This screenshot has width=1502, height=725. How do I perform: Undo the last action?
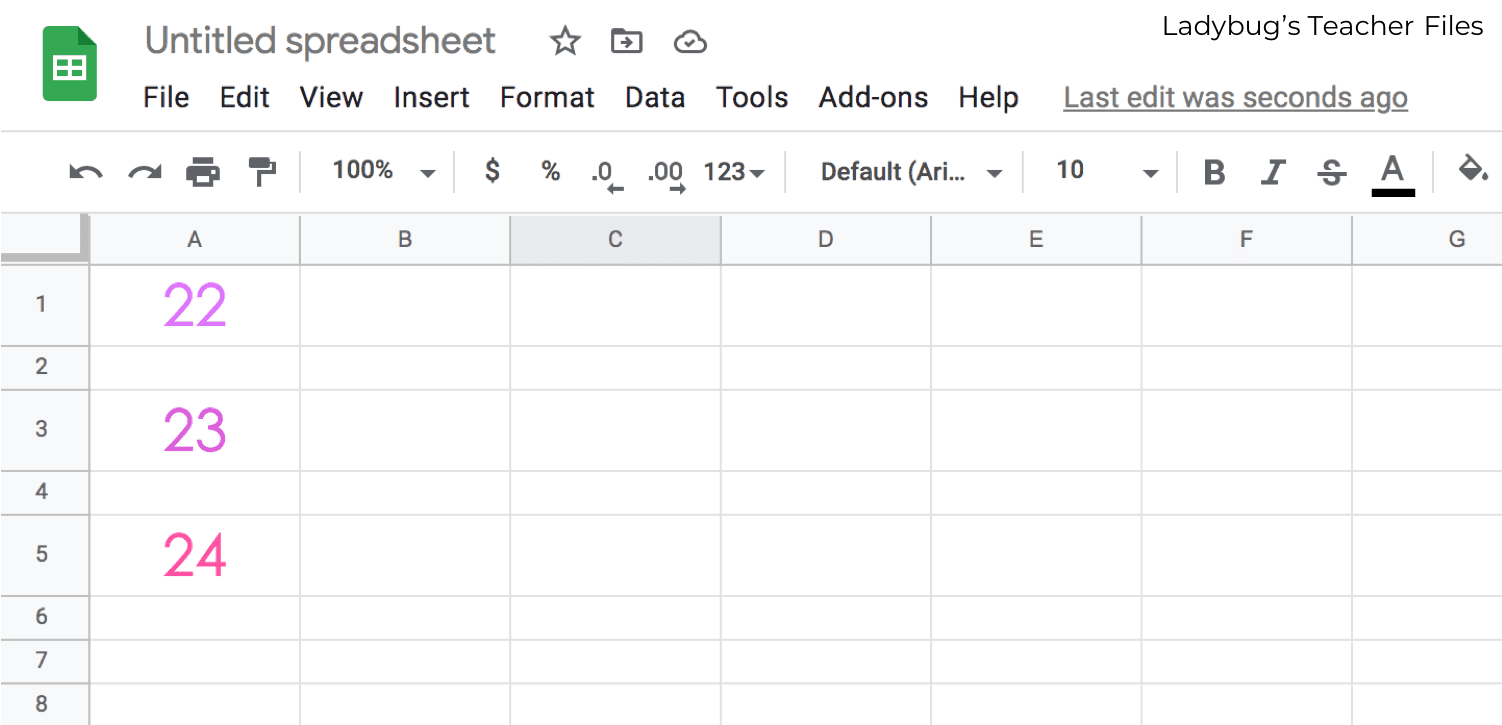86,172
